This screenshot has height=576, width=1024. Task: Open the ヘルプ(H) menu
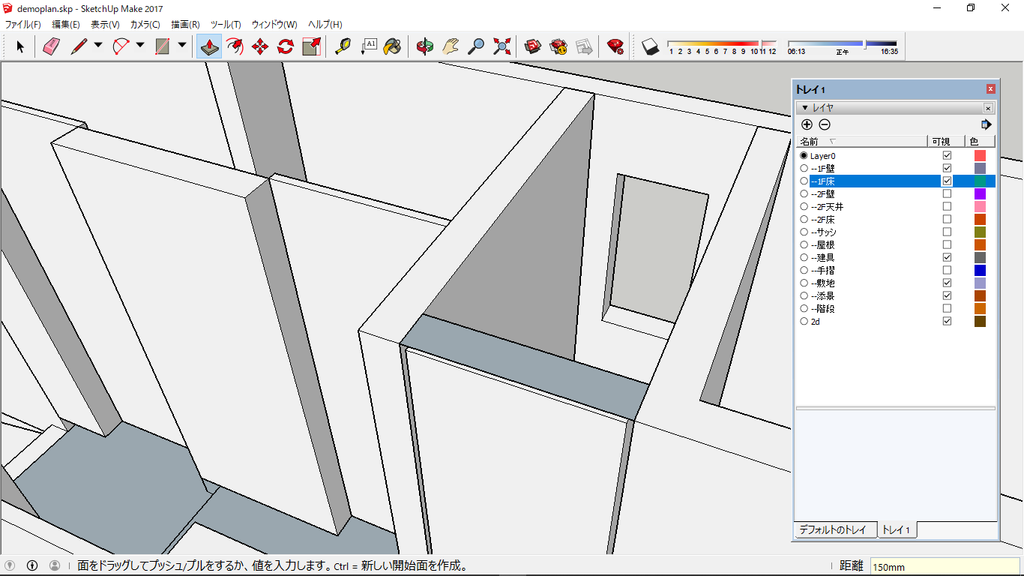coord(325,24)
